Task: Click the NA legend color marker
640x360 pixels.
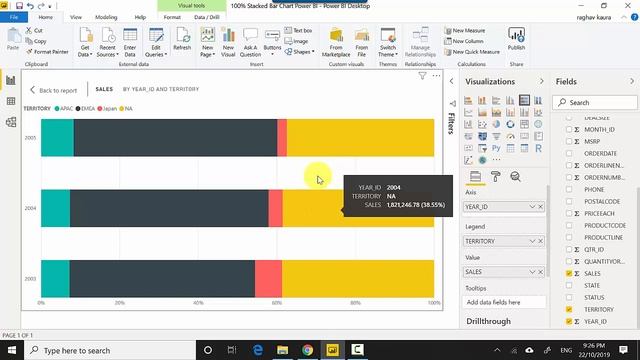Action: (121, 109)
